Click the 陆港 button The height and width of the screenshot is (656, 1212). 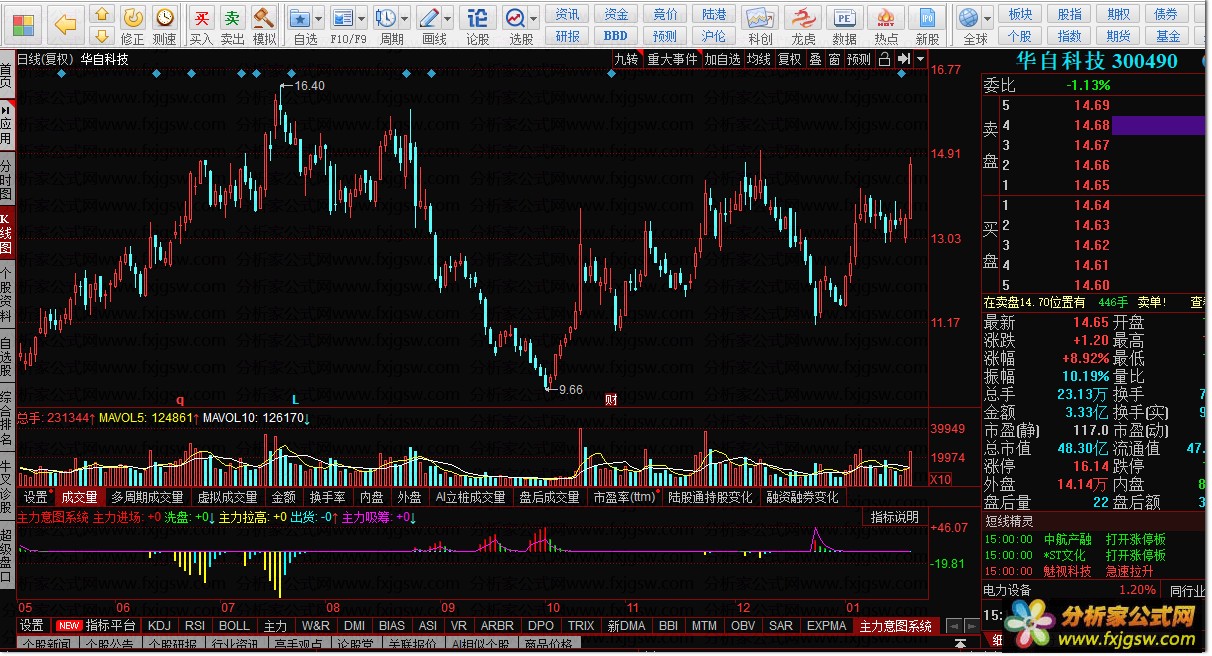coord(714,14)
